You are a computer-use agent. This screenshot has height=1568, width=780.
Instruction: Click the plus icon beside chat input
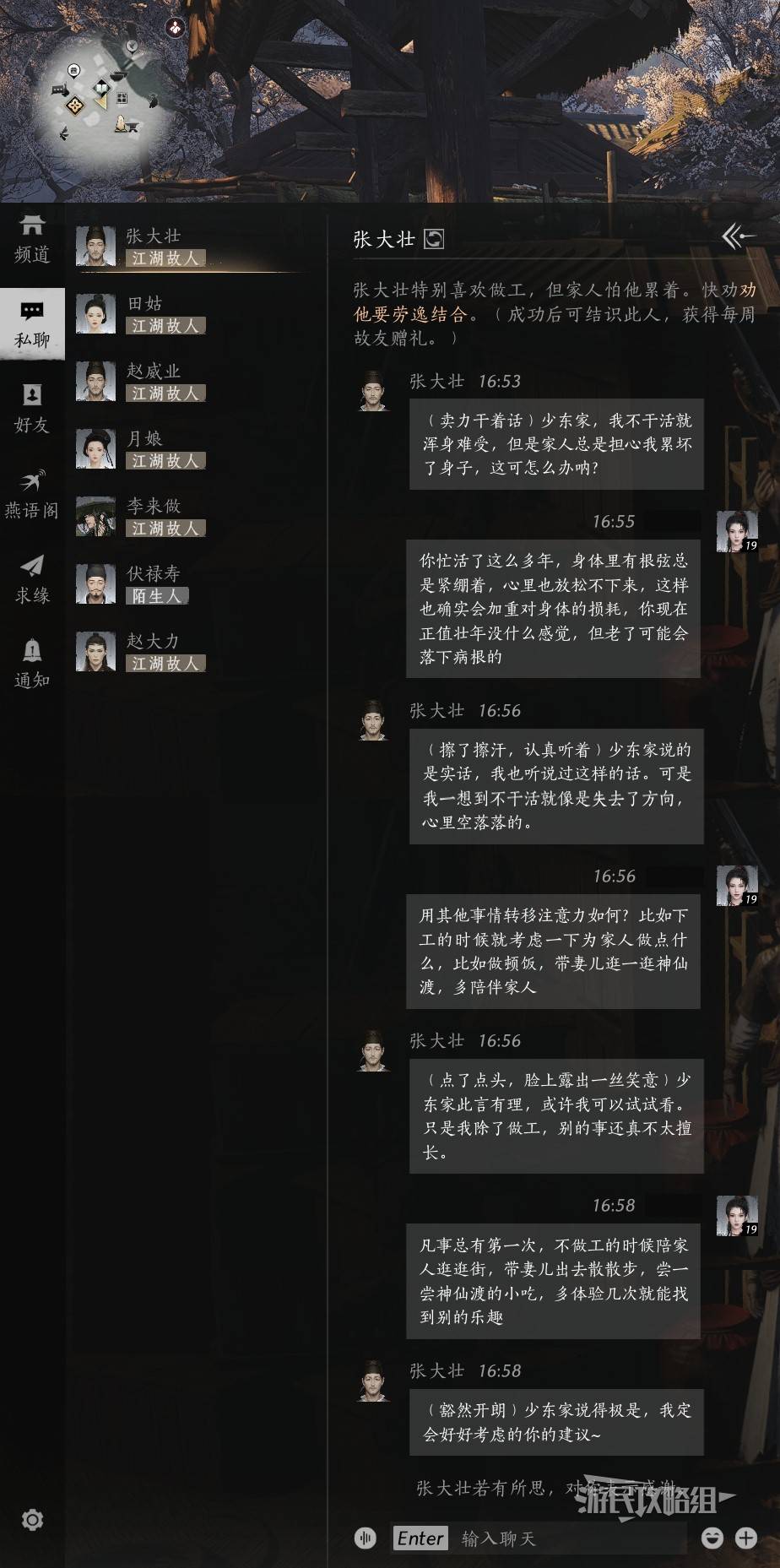(746, 1538)
